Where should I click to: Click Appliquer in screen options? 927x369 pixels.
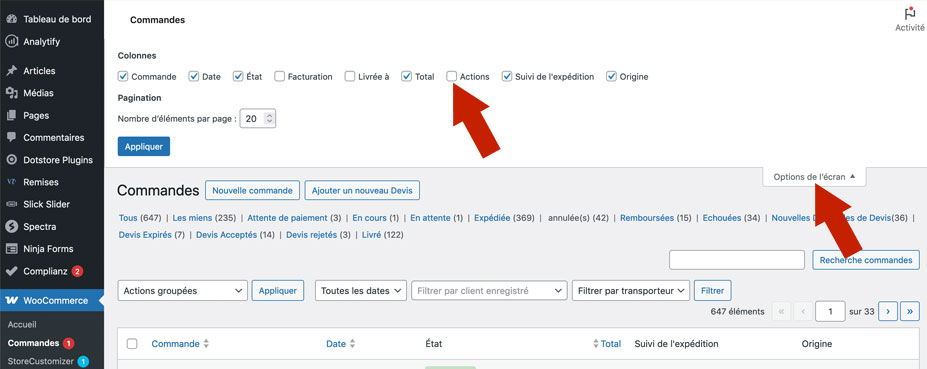[x=144, y=147]
